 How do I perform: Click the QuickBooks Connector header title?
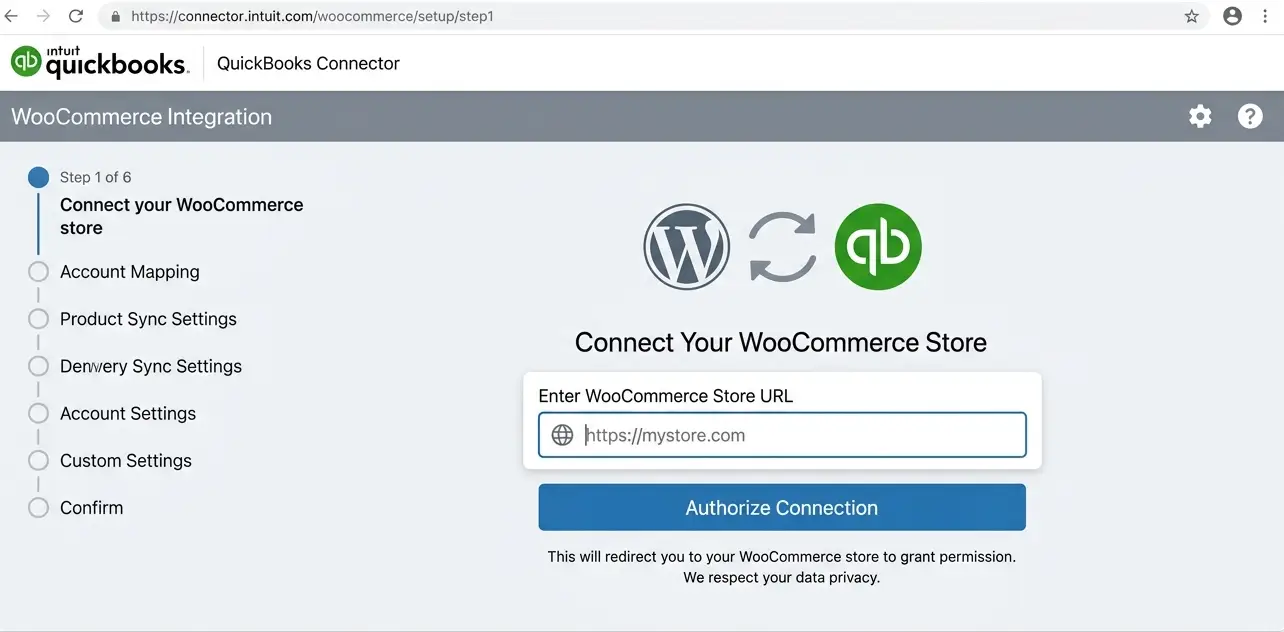click(308, 63)
